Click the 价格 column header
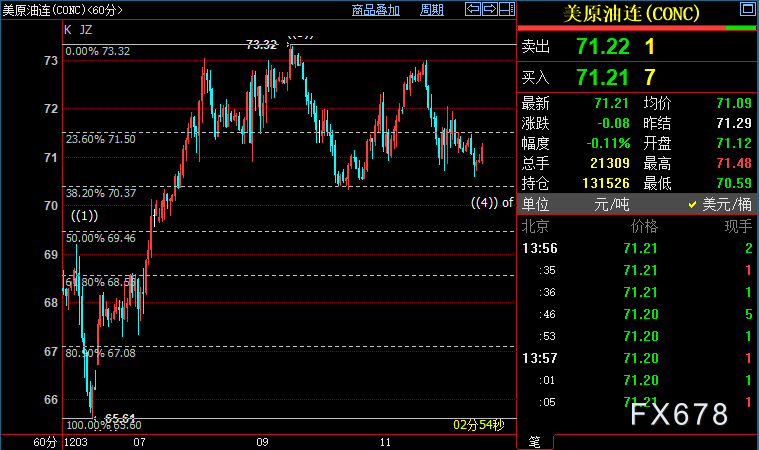 [644, 226]
